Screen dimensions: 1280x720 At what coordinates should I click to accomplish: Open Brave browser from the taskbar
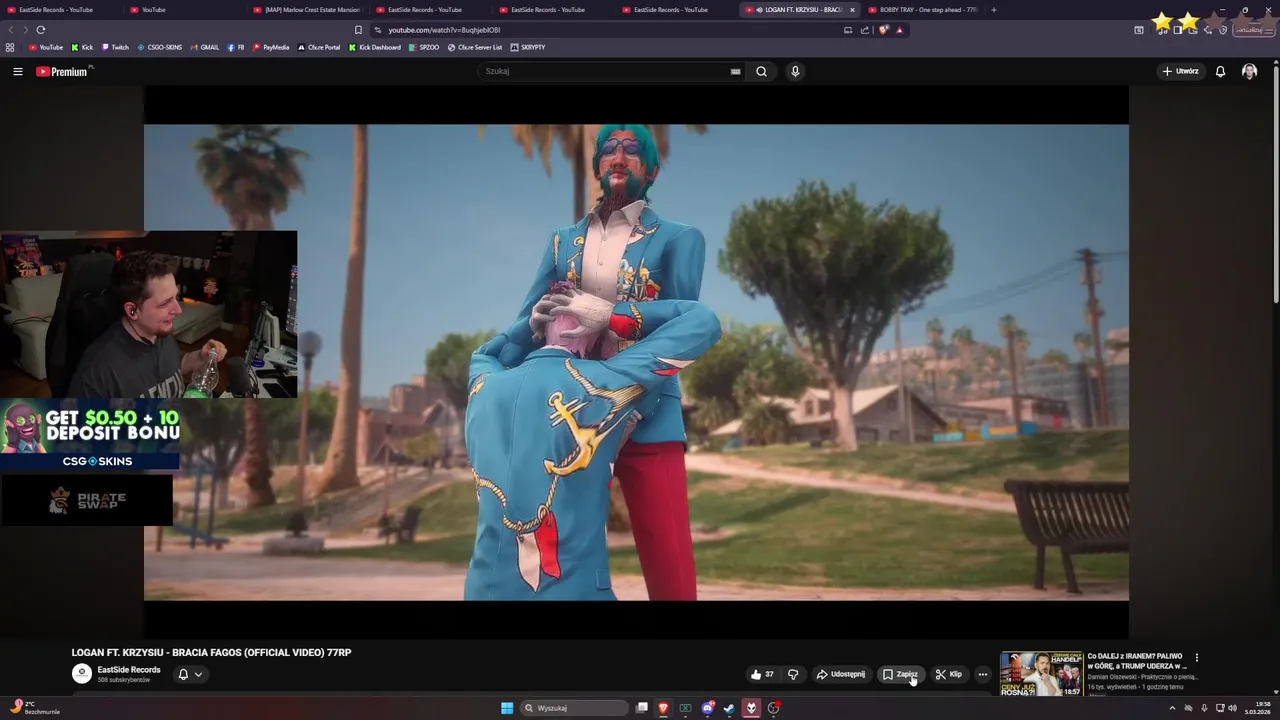(663, 708)
